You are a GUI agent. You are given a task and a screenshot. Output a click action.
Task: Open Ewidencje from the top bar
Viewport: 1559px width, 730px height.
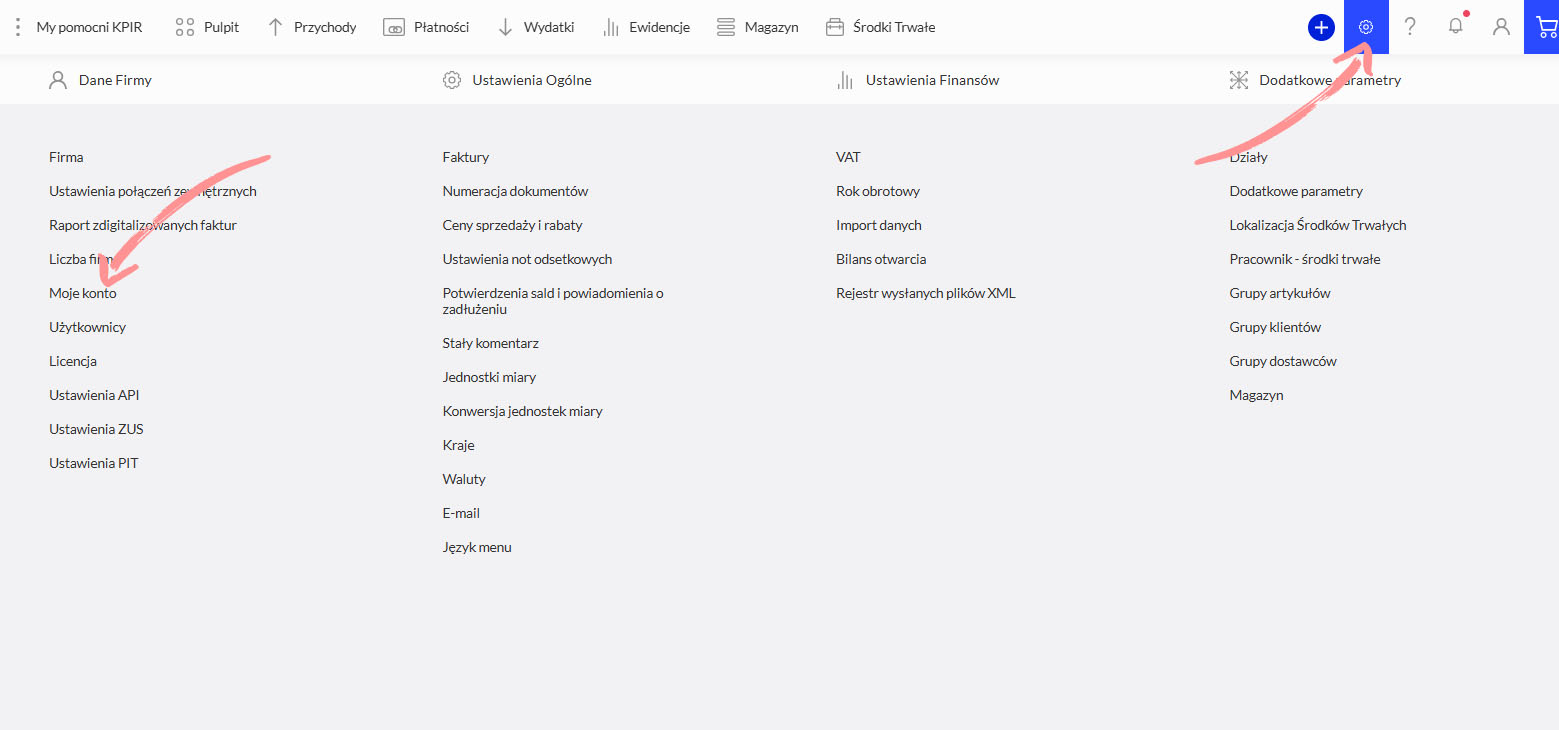646,27
